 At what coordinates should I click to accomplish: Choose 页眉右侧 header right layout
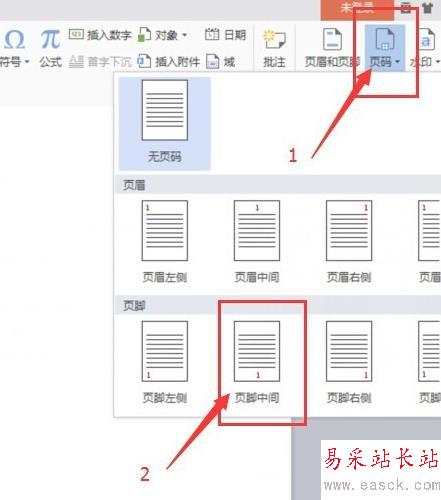(349, 242)
